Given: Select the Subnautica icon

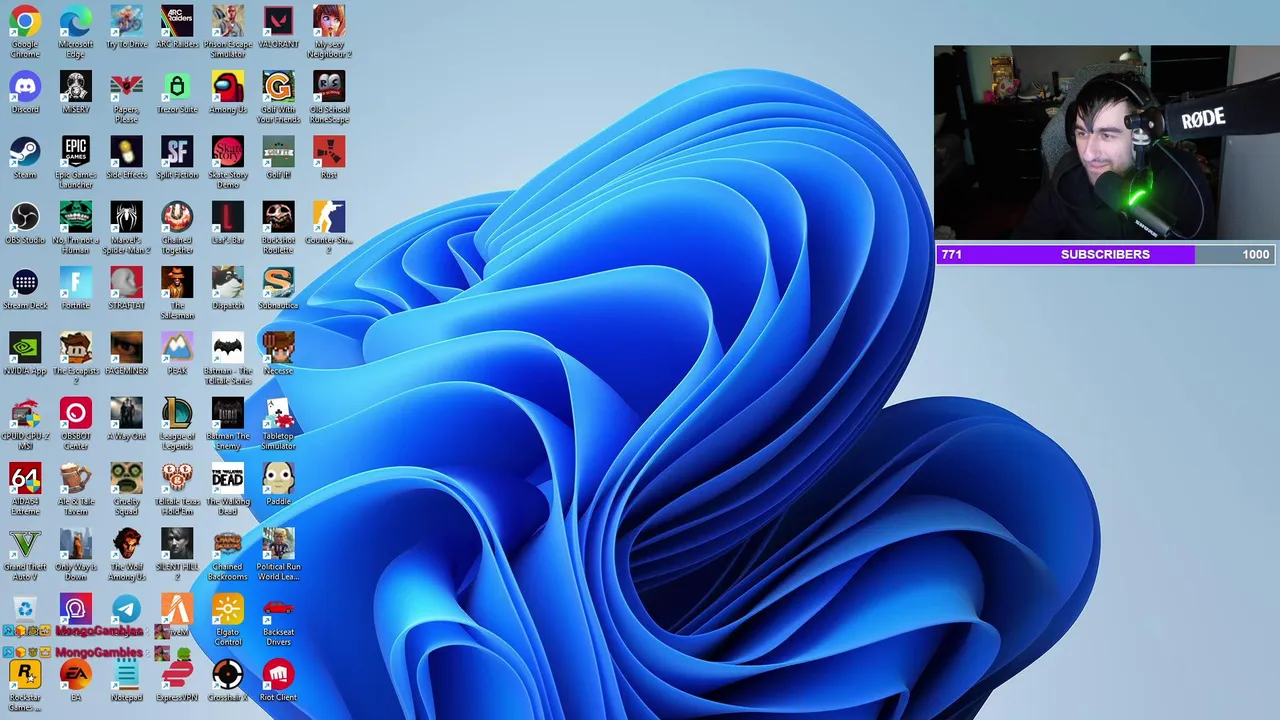Looking at the screenshot, I should click(278, 283).
